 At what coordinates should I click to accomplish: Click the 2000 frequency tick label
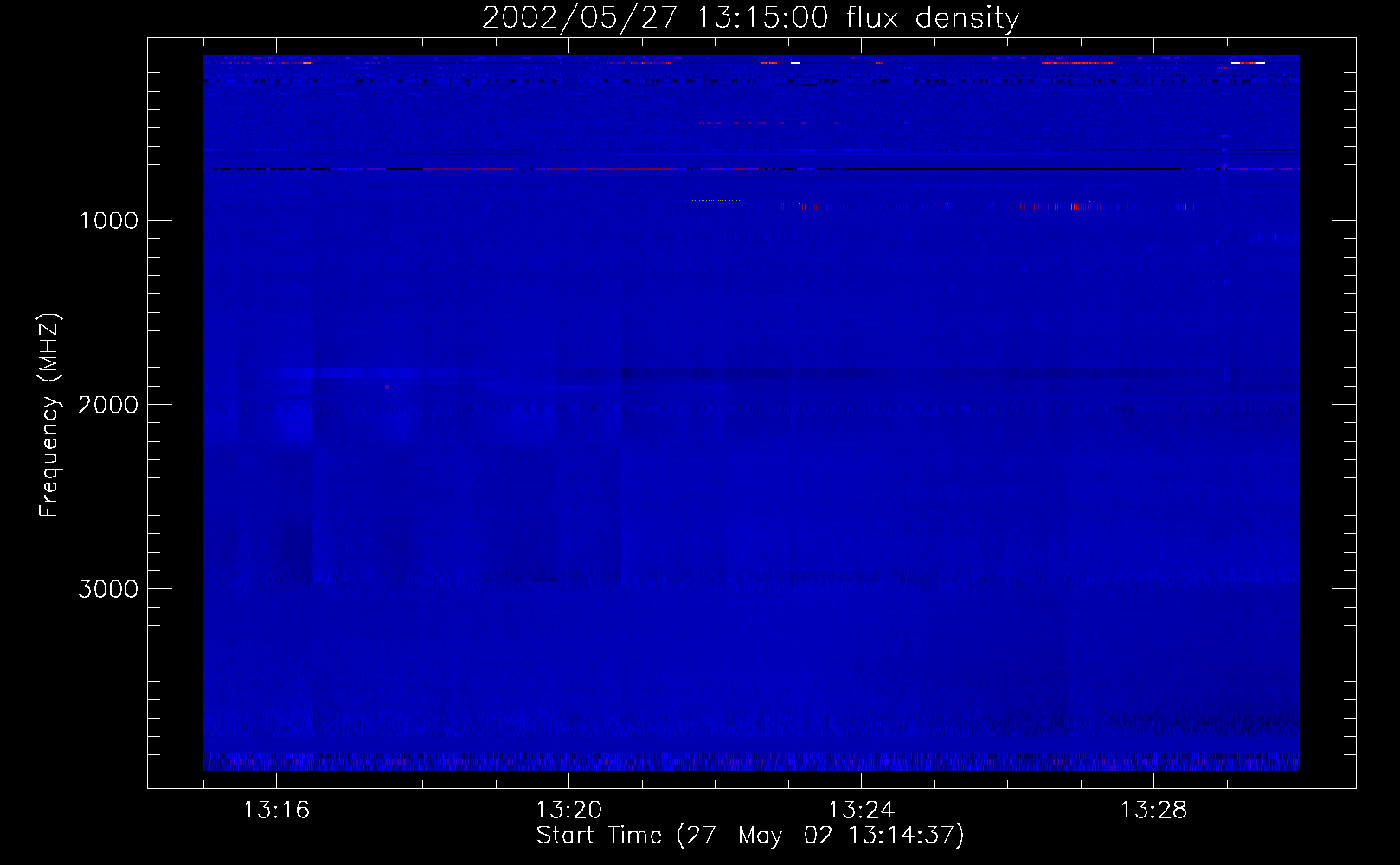[108, 405]
